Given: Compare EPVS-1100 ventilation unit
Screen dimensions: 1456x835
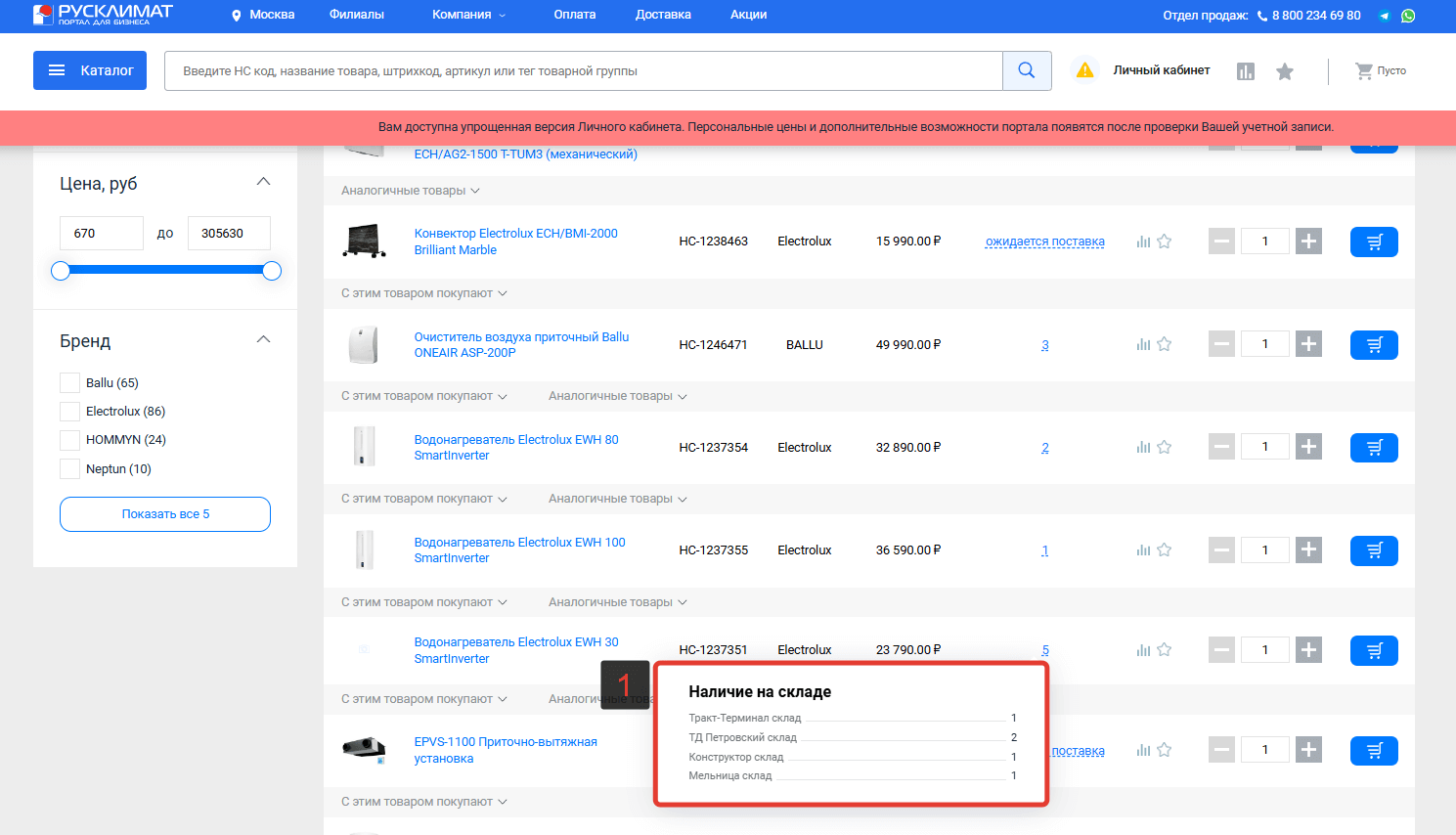Looking at the screenshot, I should (1143, 750).
